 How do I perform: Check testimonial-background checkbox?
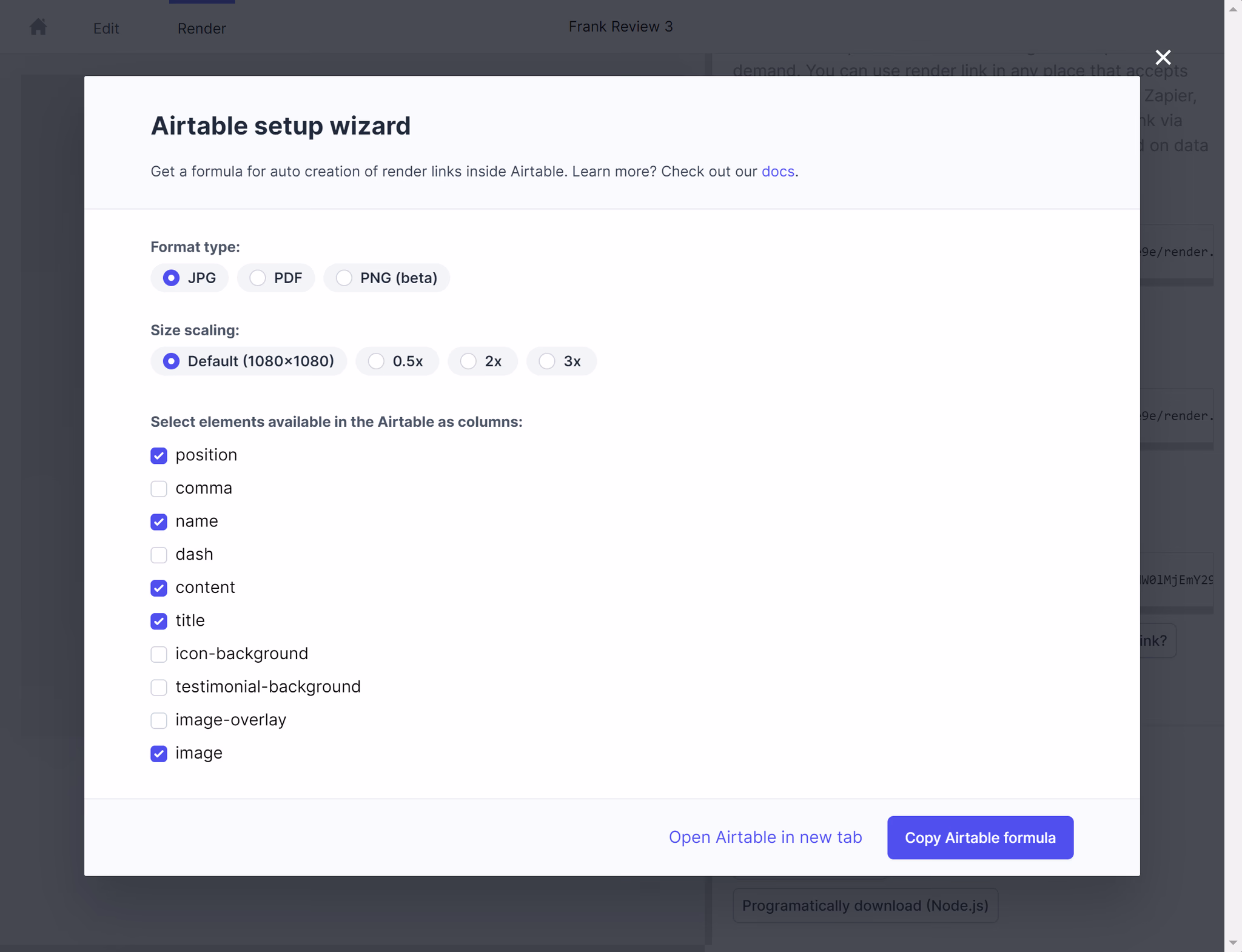[x=159, y=687]
